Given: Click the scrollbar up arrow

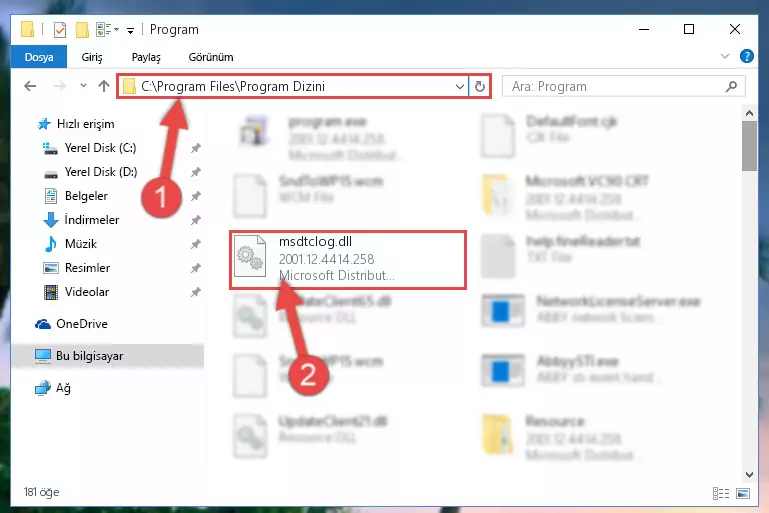Looking at the screenshot, I should 749,113.
